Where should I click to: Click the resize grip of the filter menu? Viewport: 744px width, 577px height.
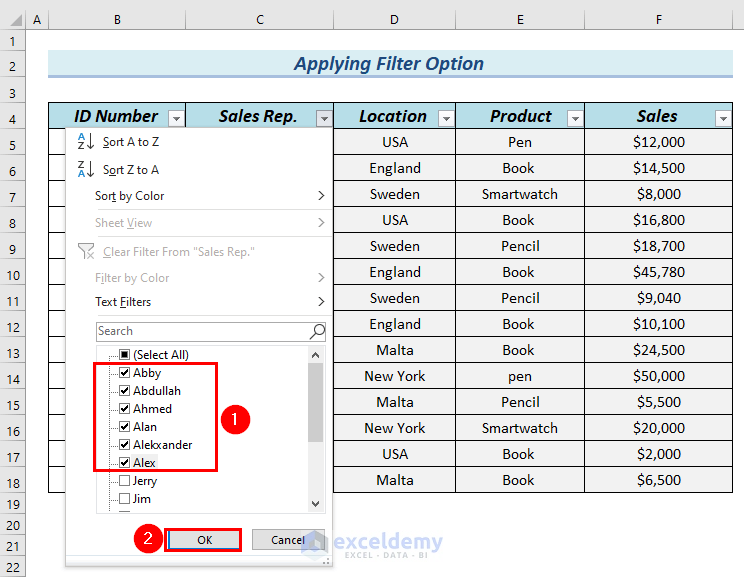(326, 563)
